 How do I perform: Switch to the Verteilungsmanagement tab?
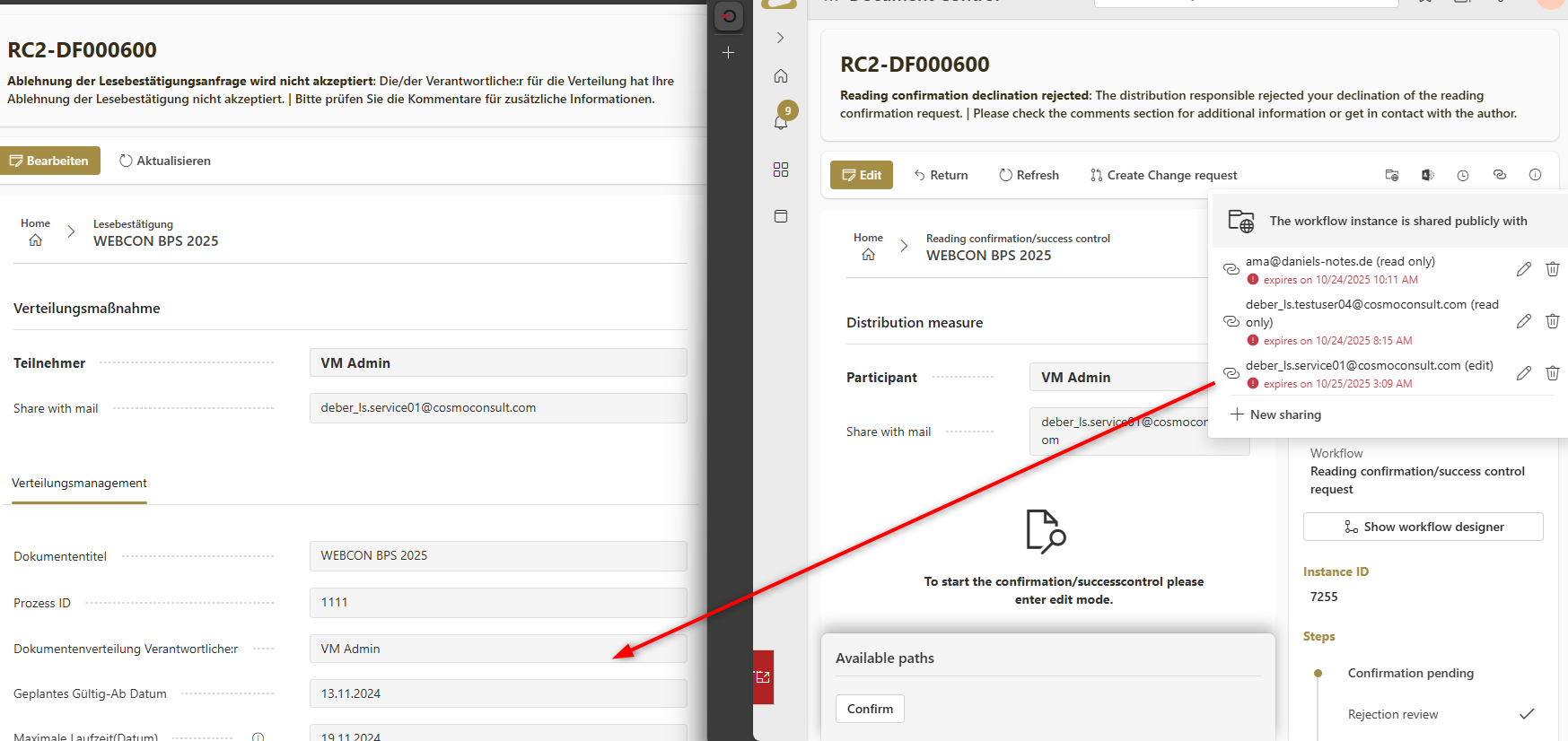pyautogui.click(x=79, y=484)
